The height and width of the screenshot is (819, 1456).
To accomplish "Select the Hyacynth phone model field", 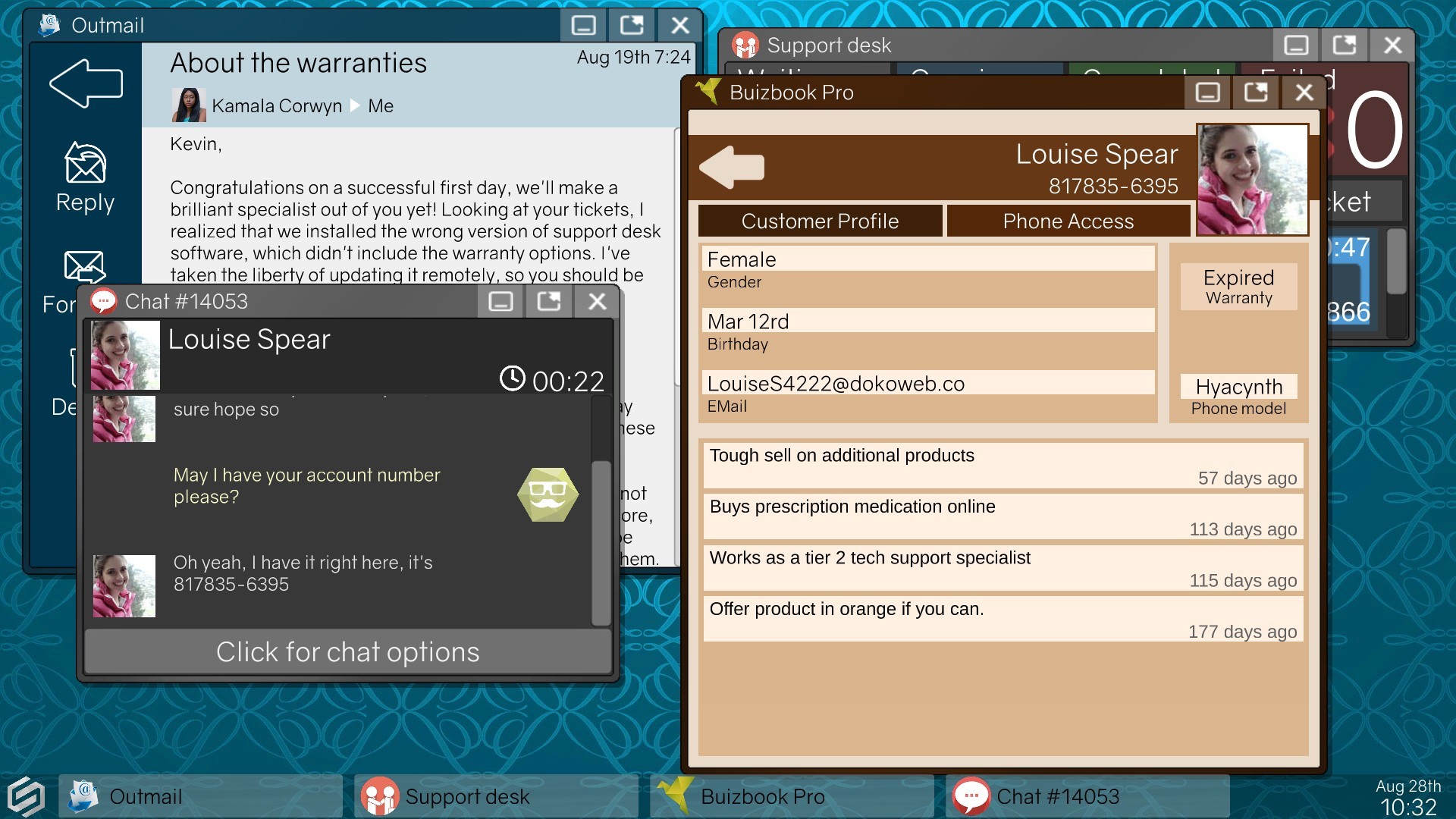I will [1239, 386].
